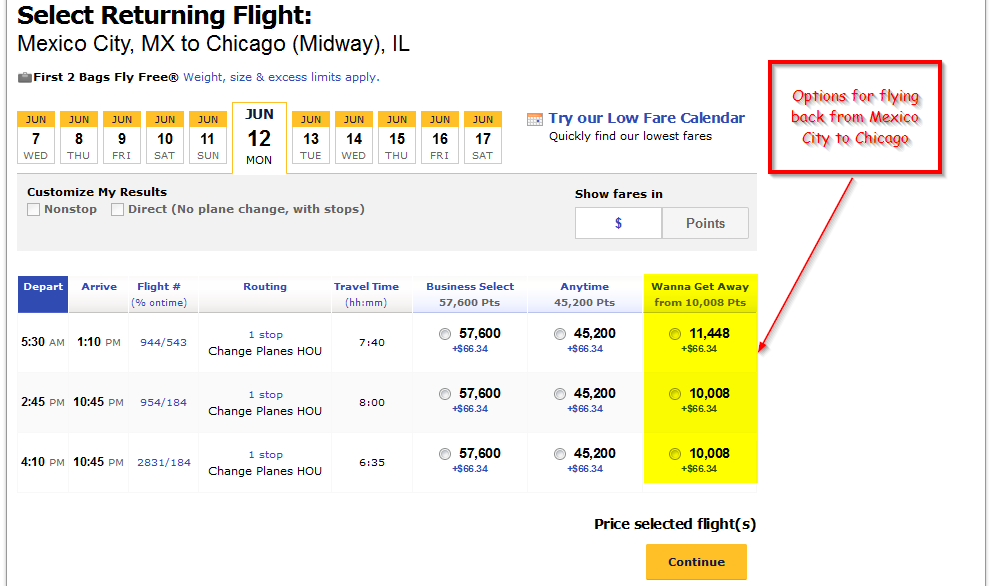View 1 stop routing for 2:45 PM flight
Viewport: 993px width, 586px height.
265,395
